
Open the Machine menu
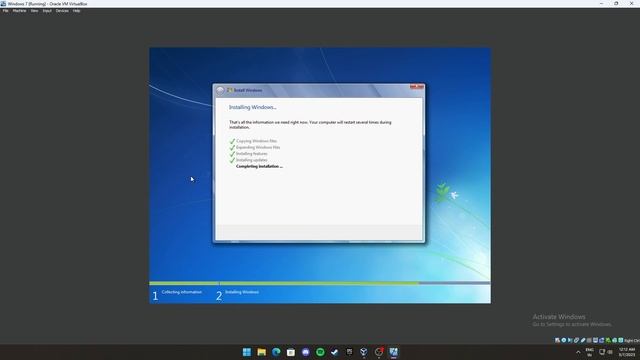tap(19, 11)
